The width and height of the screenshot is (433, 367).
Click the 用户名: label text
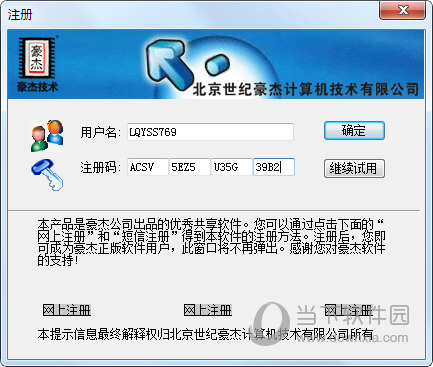click(101, 132)
